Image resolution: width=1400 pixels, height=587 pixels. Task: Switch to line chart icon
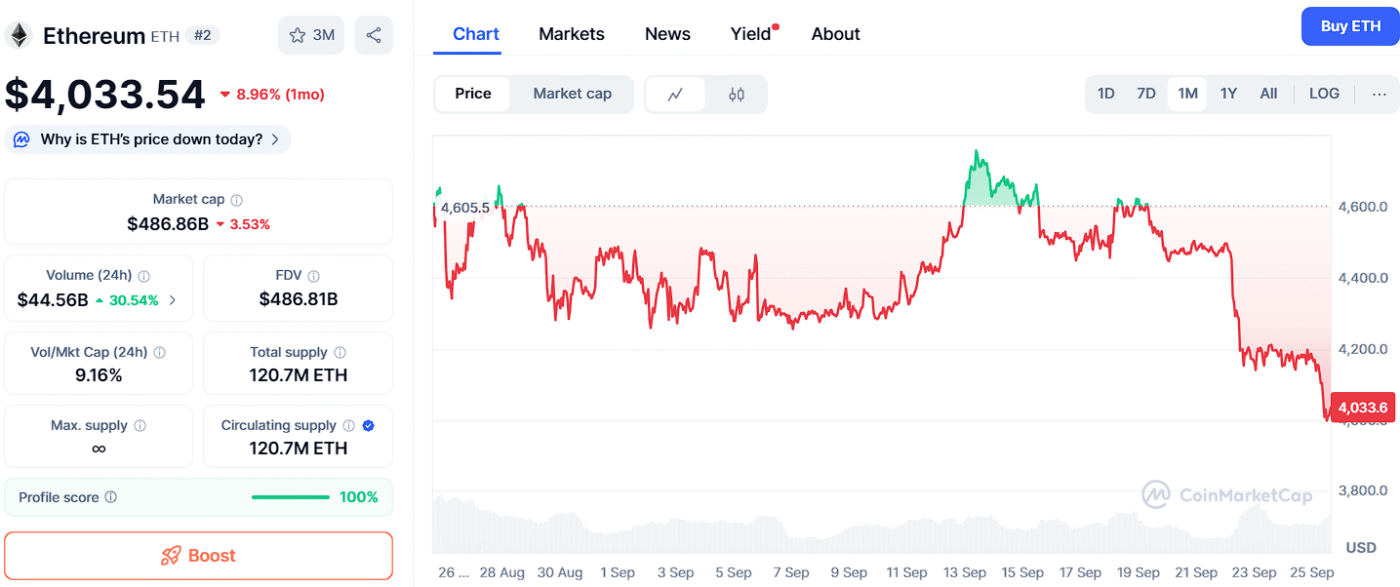(675, 94)
